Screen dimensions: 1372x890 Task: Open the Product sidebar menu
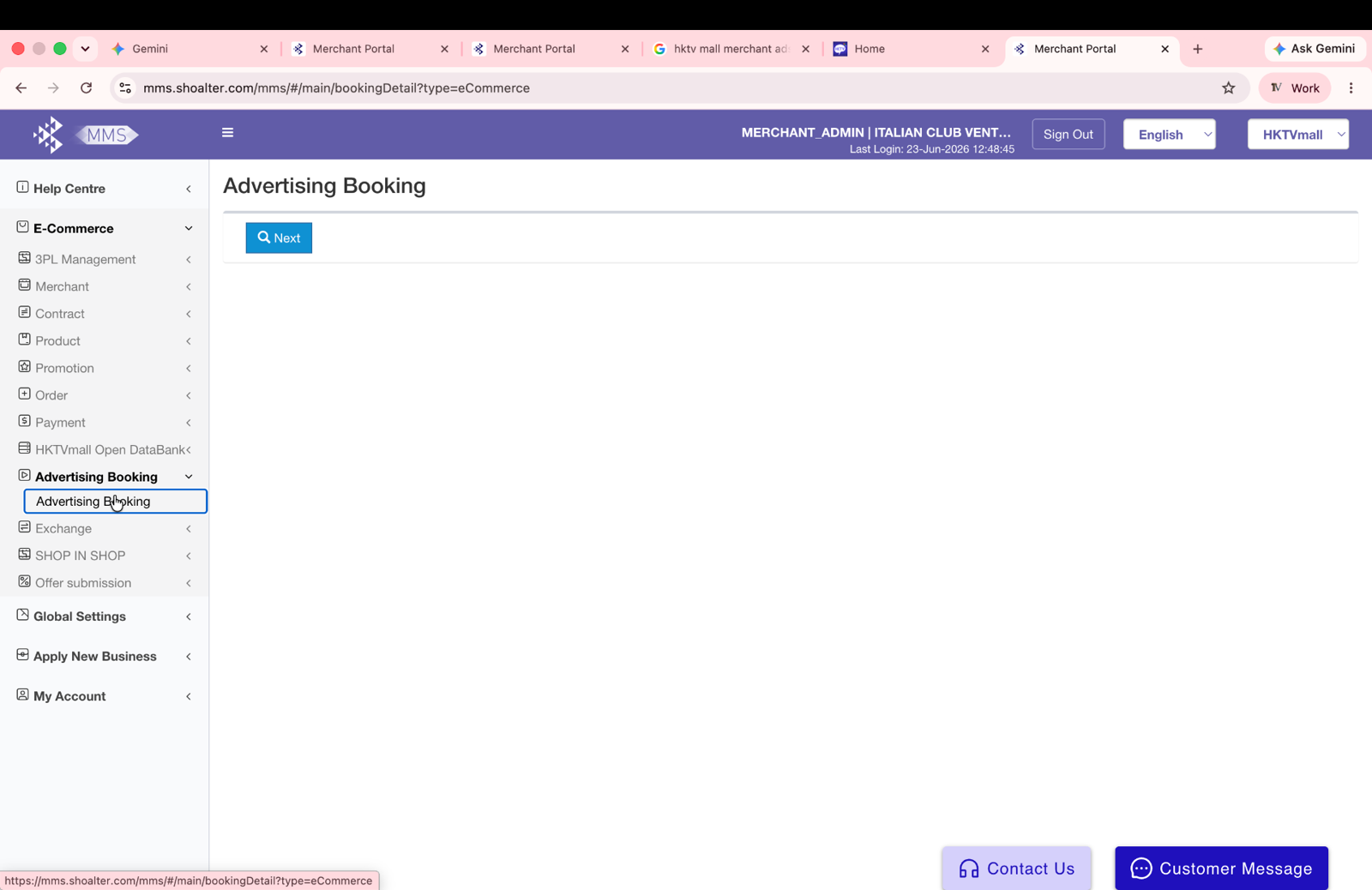pyautogui.click(x=105, y=340)
